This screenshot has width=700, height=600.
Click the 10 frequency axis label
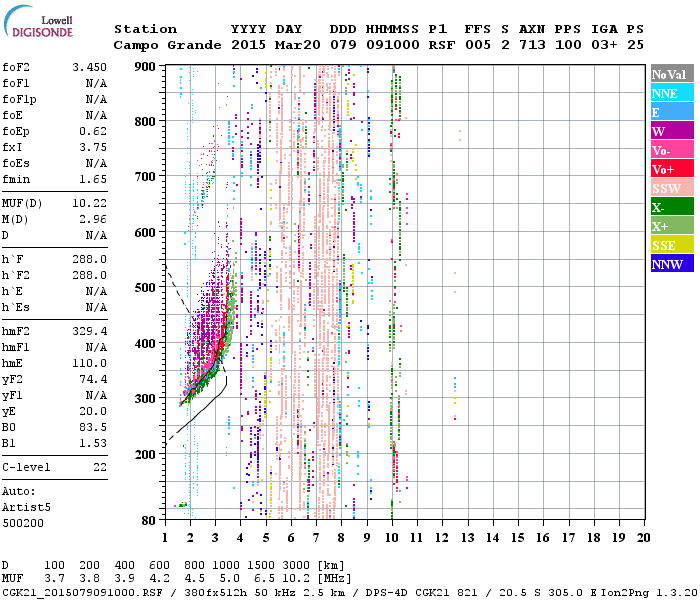392,538
